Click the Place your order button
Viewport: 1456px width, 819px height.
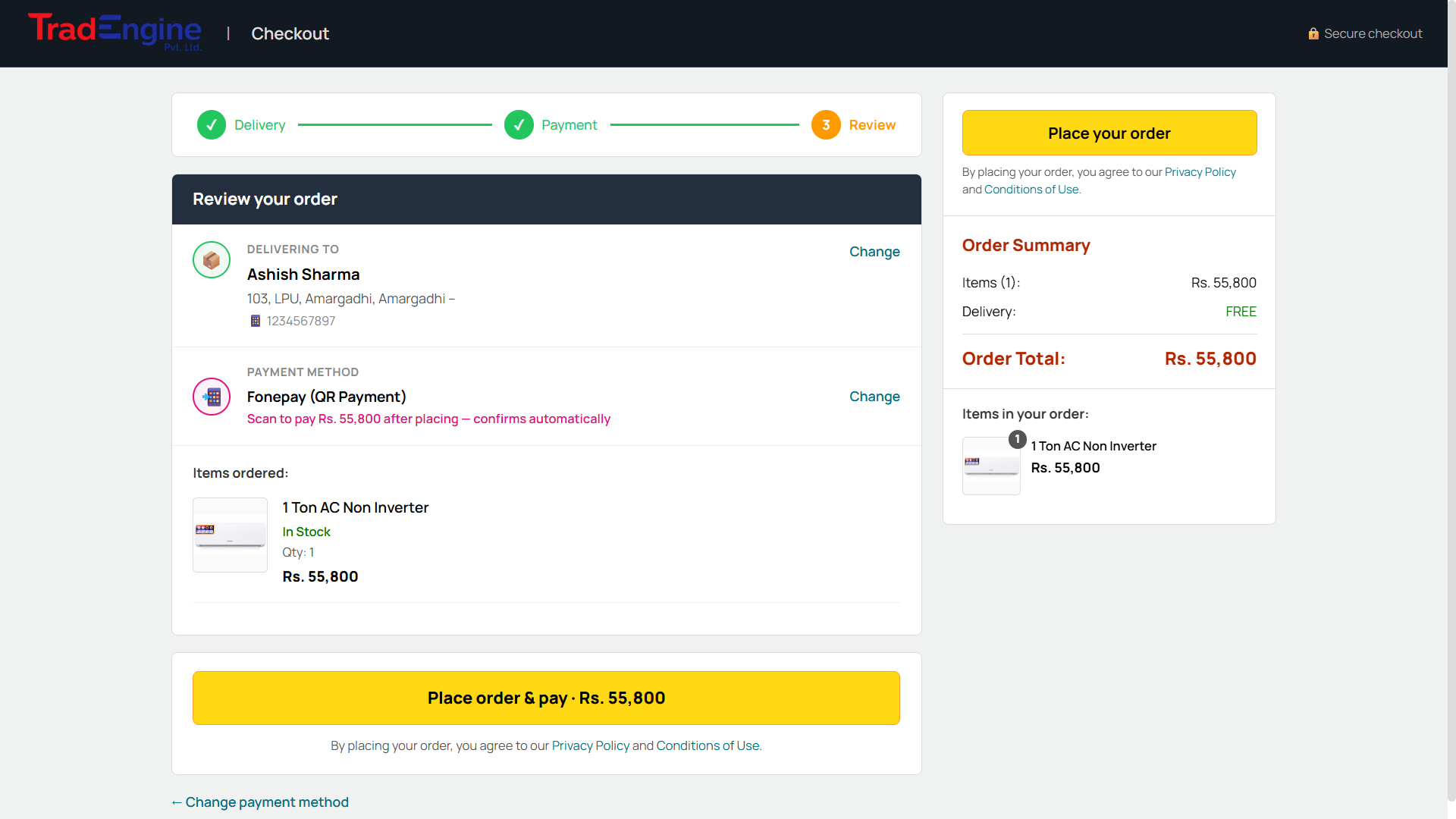(1109, 133)
